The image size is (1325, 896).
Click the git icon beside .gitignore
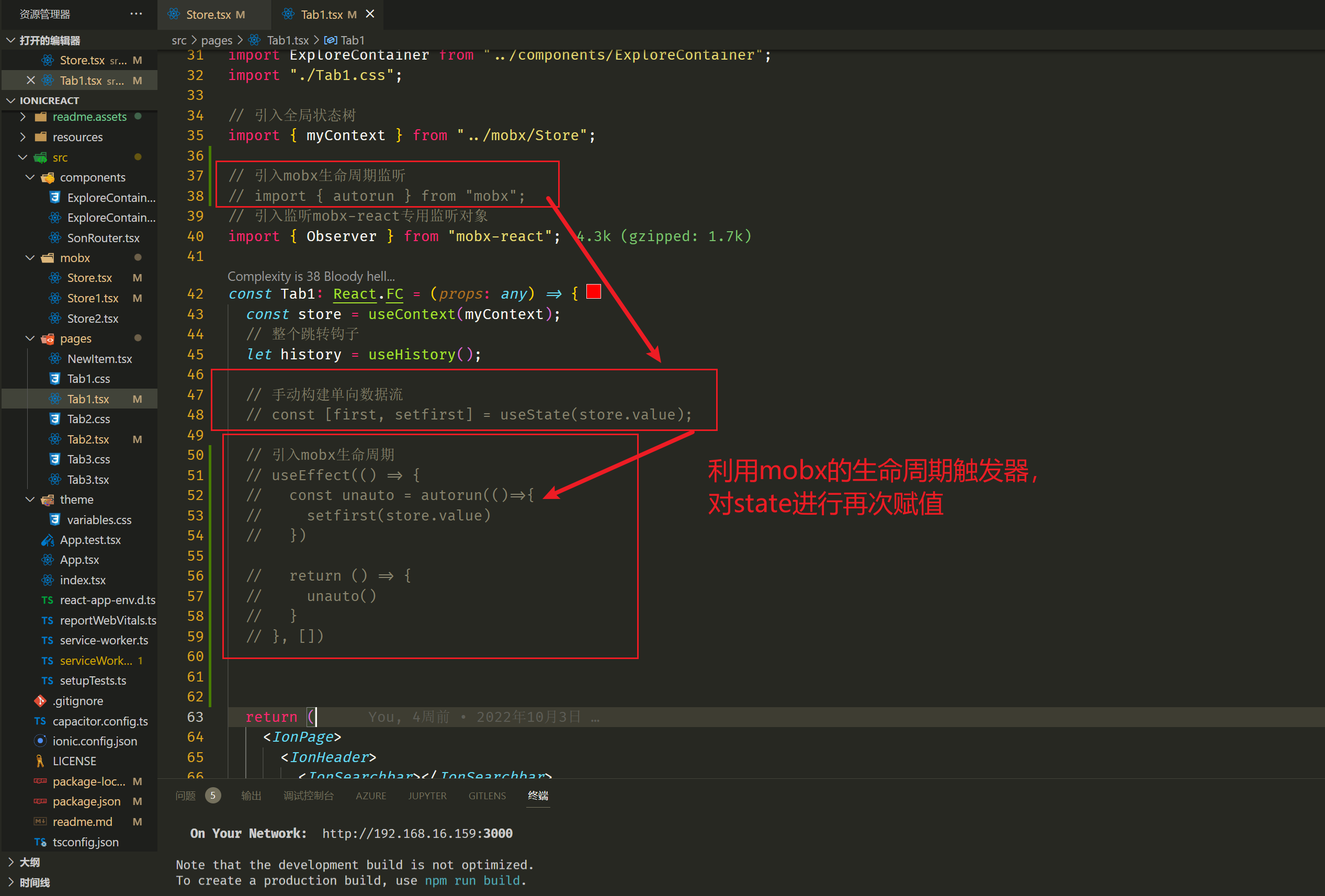click(x=40, y=700)
